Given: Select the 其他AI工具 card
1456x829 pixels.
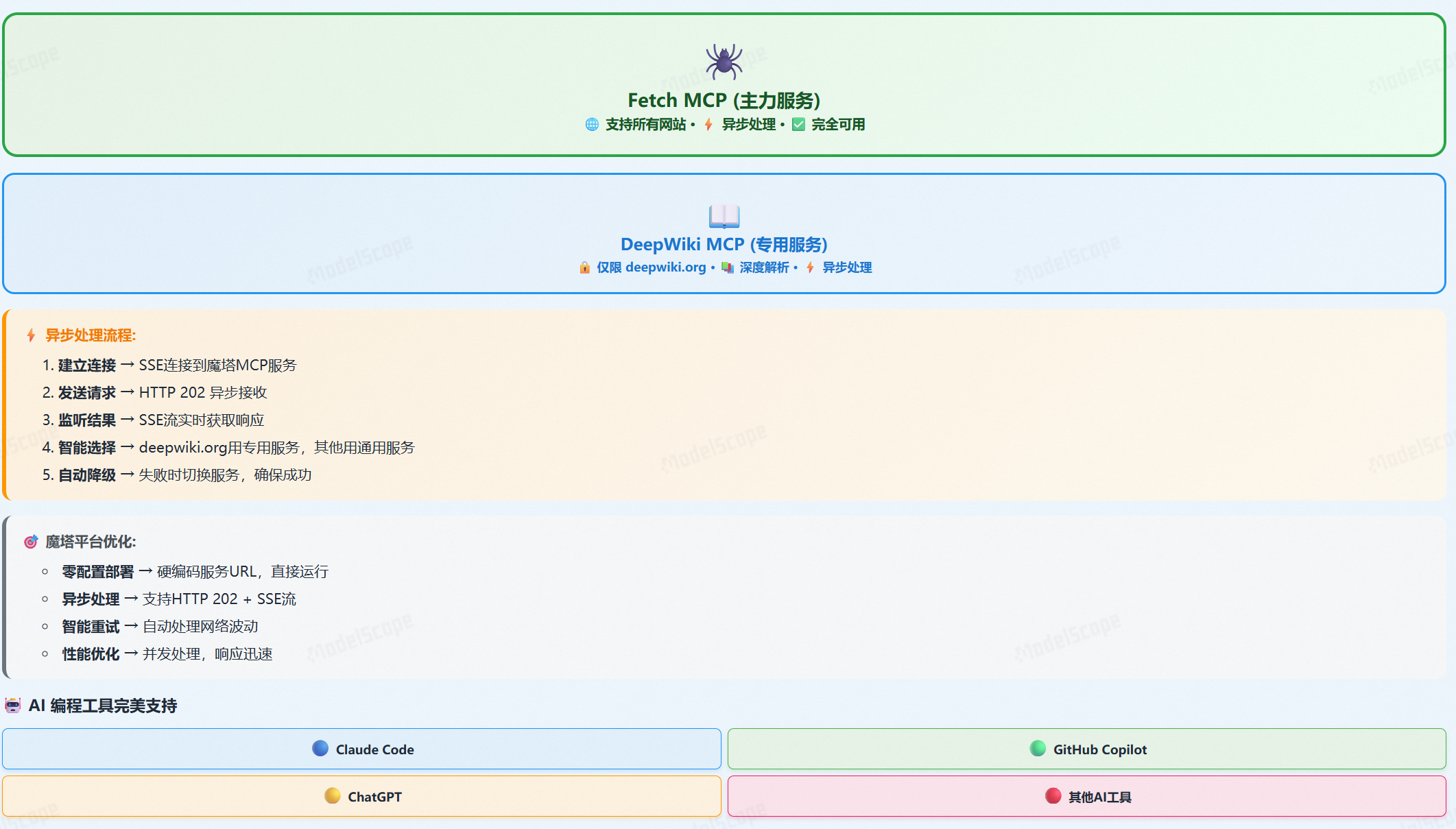Looking at the screenshot, I should pos(1087,796).
